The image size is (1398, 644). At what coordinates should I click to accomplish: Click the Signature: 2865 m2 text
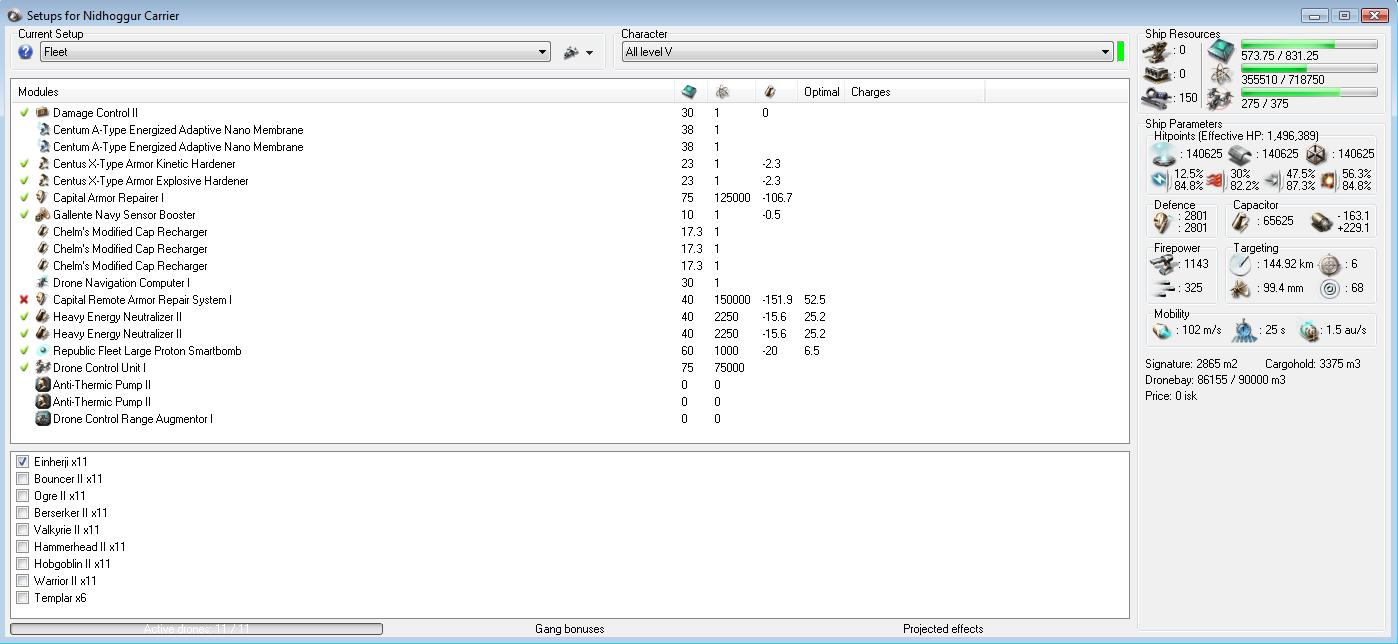pyautogui.click(x=1191, y=364)
